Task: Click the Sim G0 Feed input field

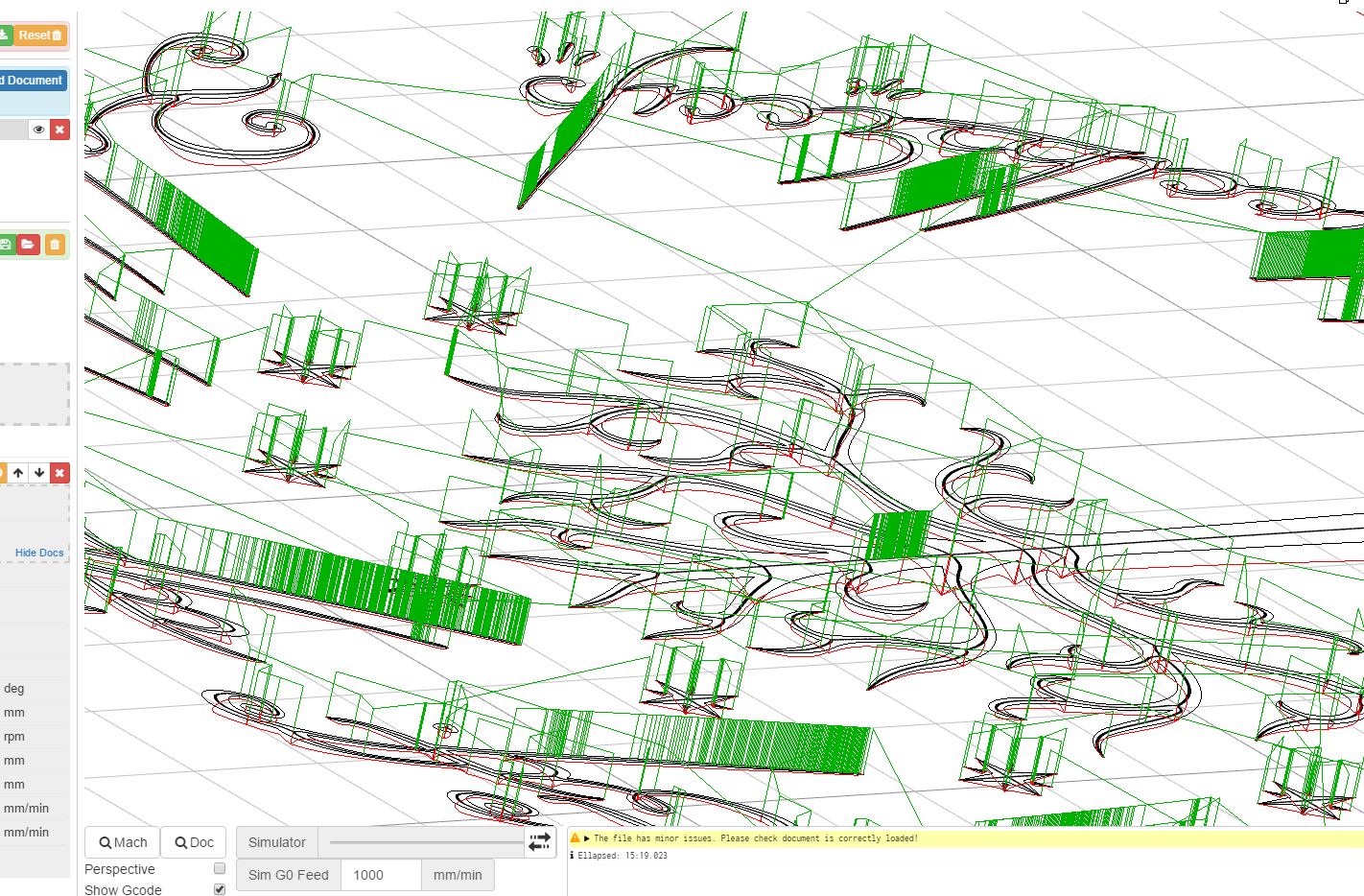Action: click(381, 875)
